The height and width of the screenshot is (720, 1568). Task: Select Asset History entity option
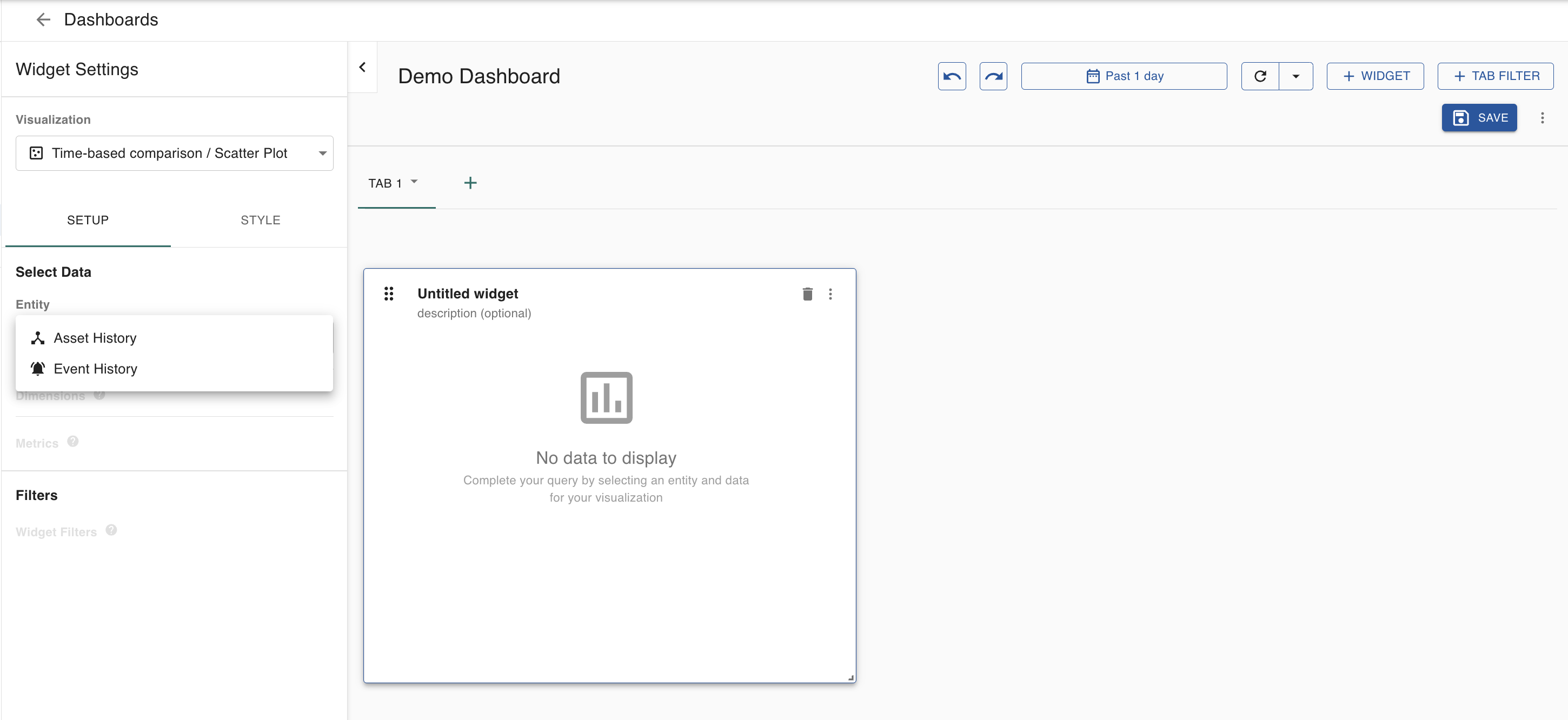(x=95, y=338)
